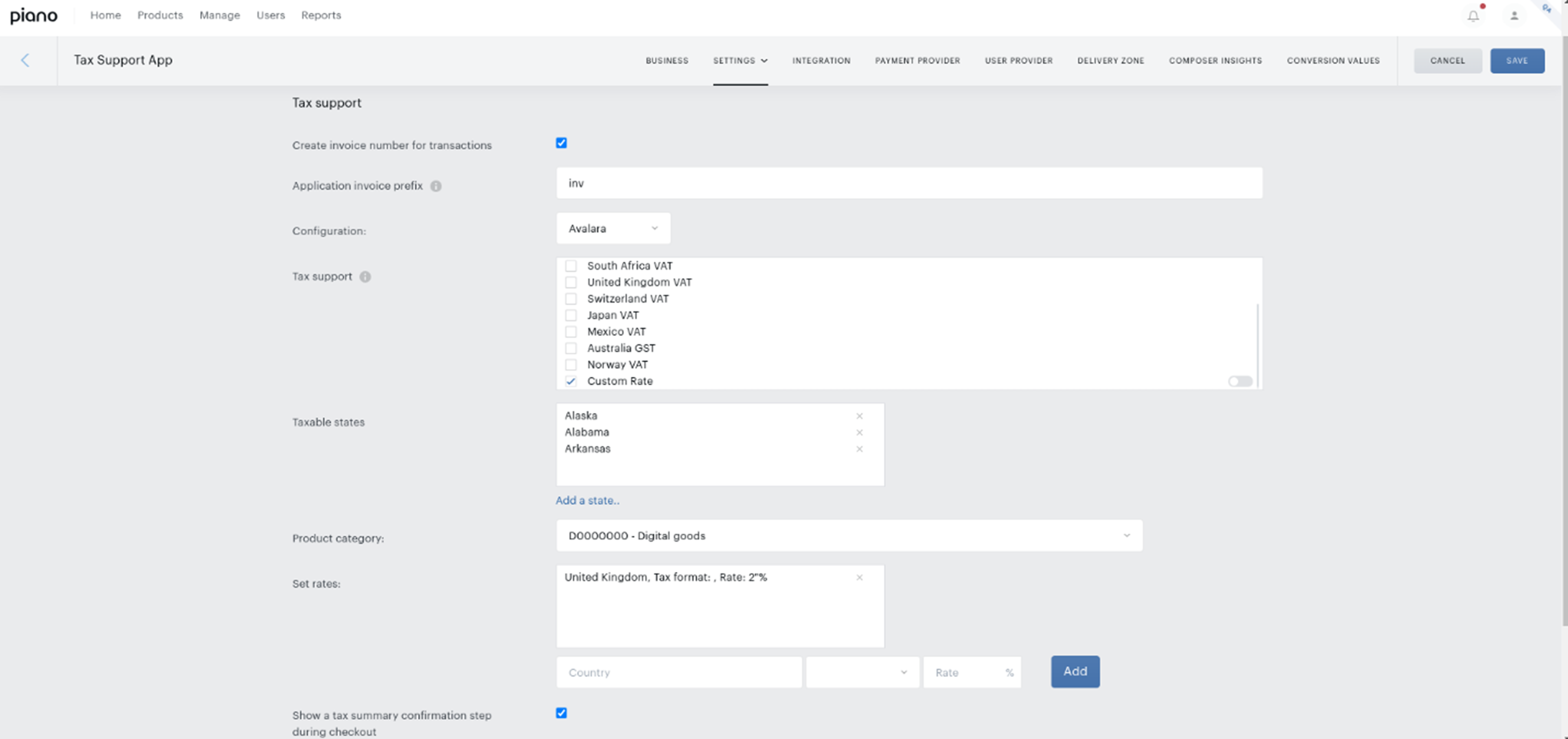Open the user account icon
Viewport: 1568px width, 739px height.
(x=1514, y=16)
